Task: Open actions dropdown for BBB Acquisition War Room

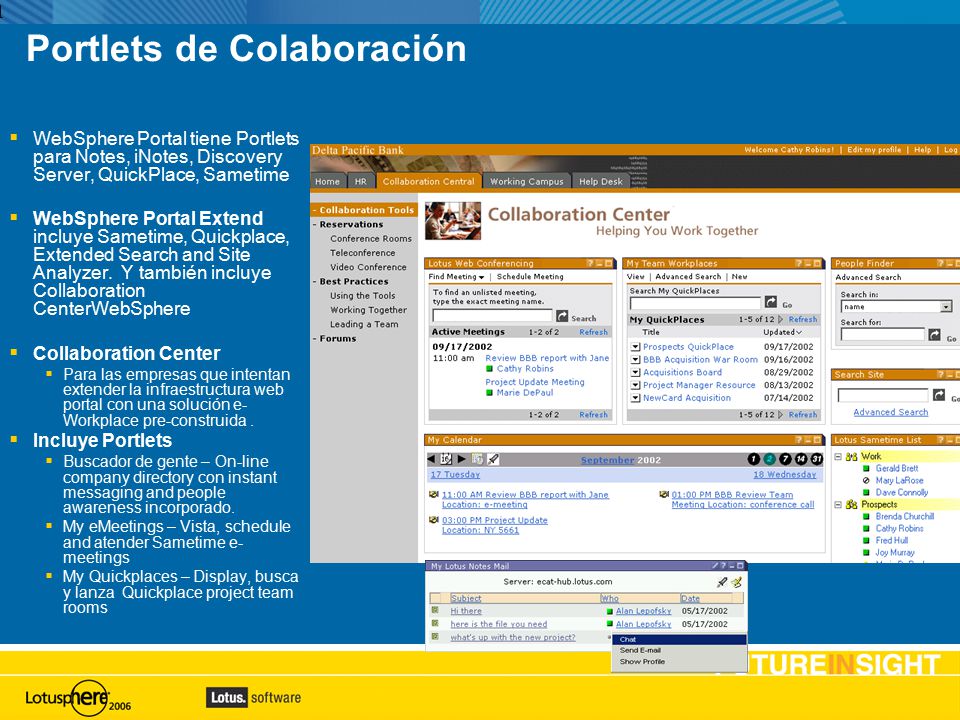Action: [635, 360]
